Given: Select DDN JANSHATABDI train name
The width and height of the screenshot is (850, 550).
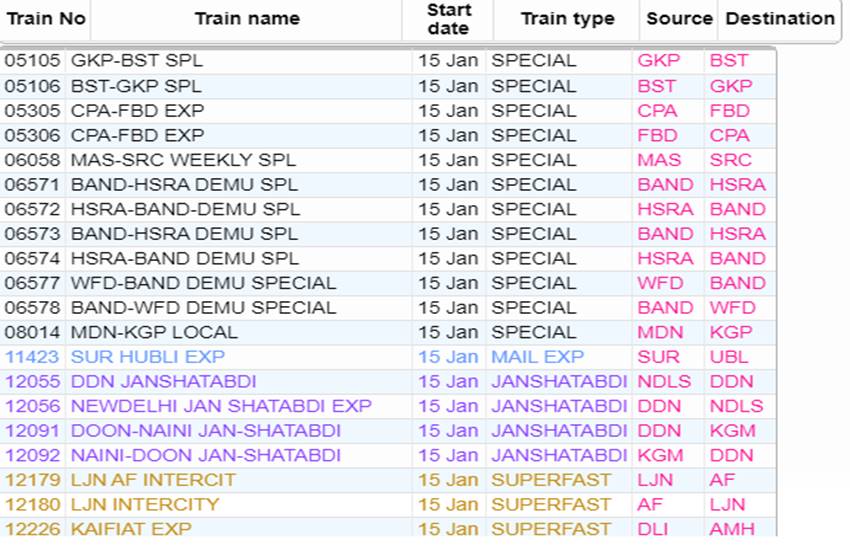Looking at the screenshot, I should click(163, 382).
